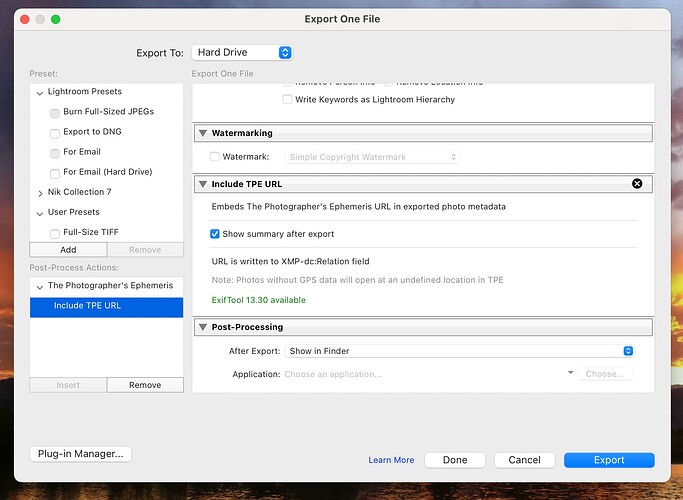Enable the Watermark checkbox
This screenshot has height=500, width=683.
click(x=215, y=156)
